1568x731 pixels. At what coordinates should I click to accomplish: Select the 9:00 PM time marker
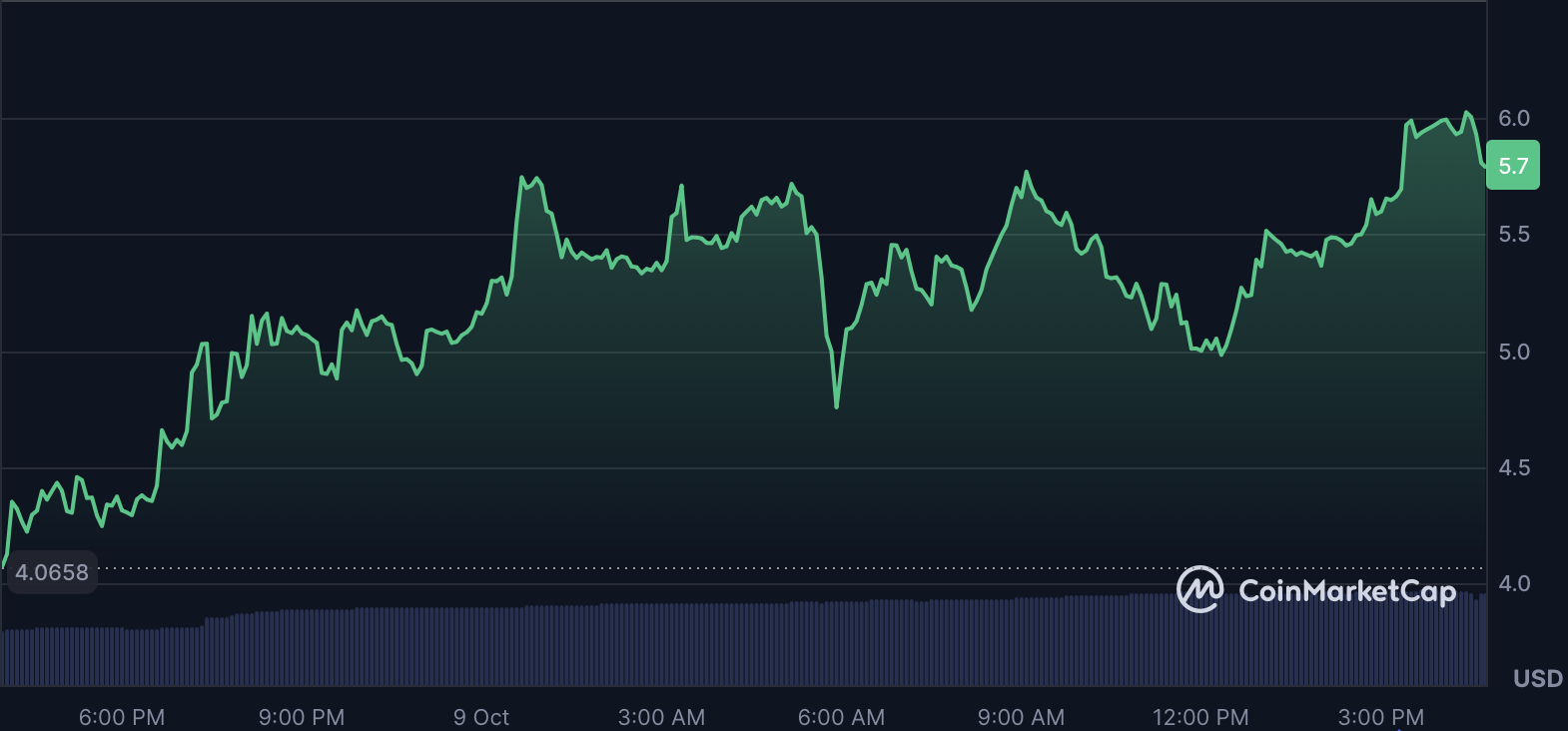302,717
